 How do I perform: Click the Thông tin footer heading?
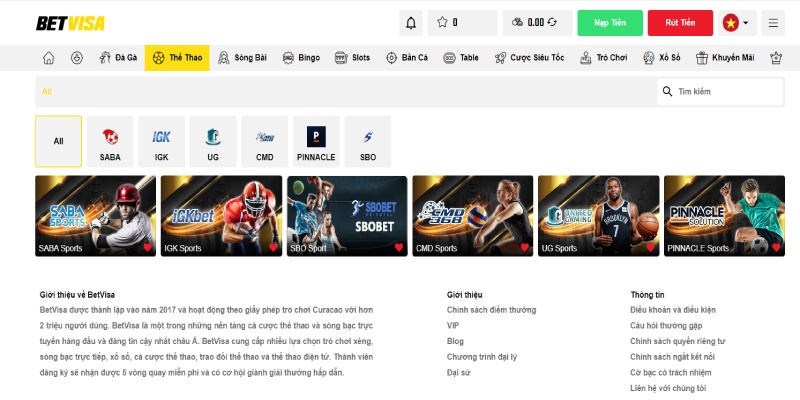coord(647,294)
